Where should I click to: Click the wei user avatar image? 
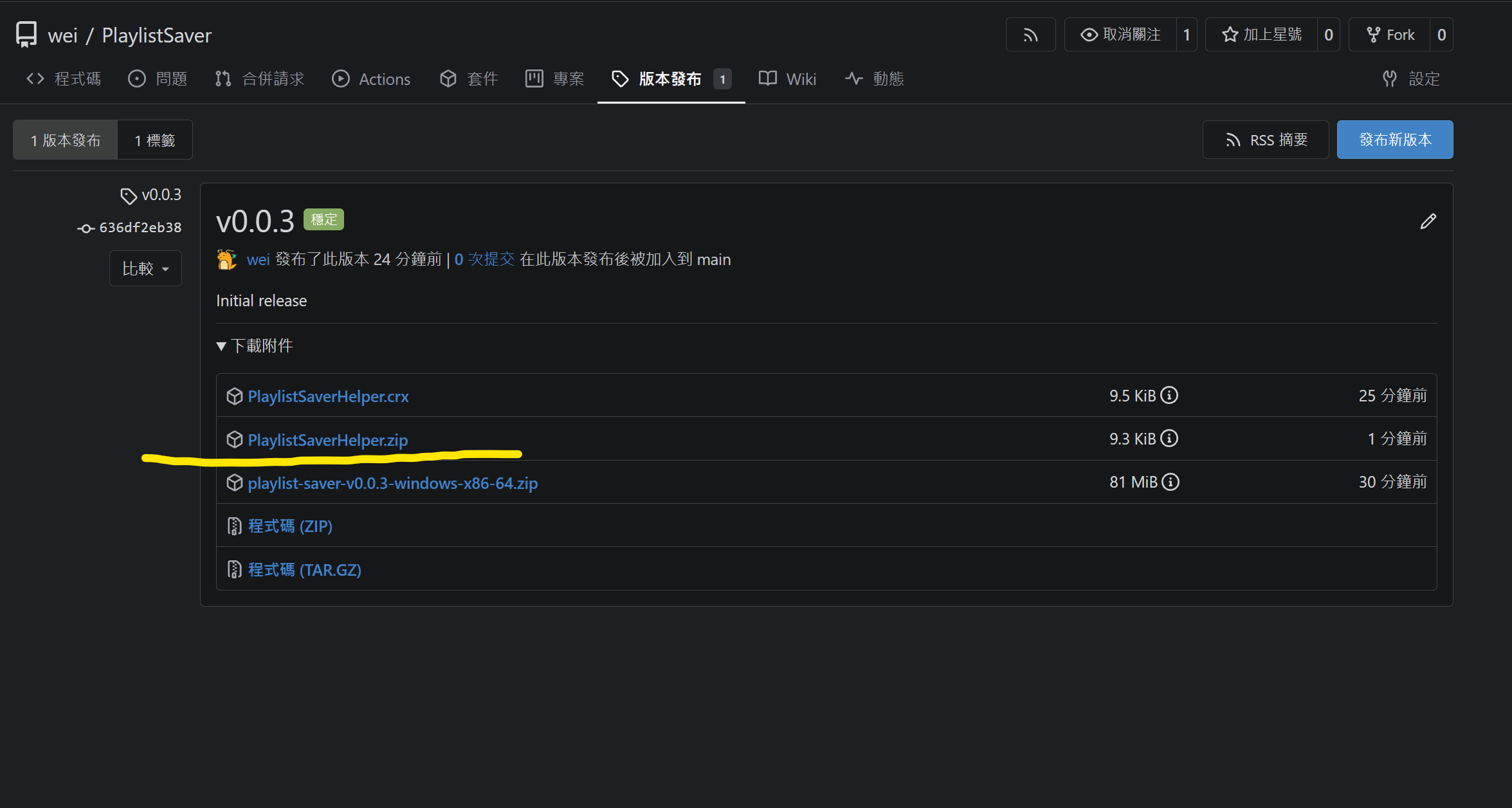click(226, 259)
